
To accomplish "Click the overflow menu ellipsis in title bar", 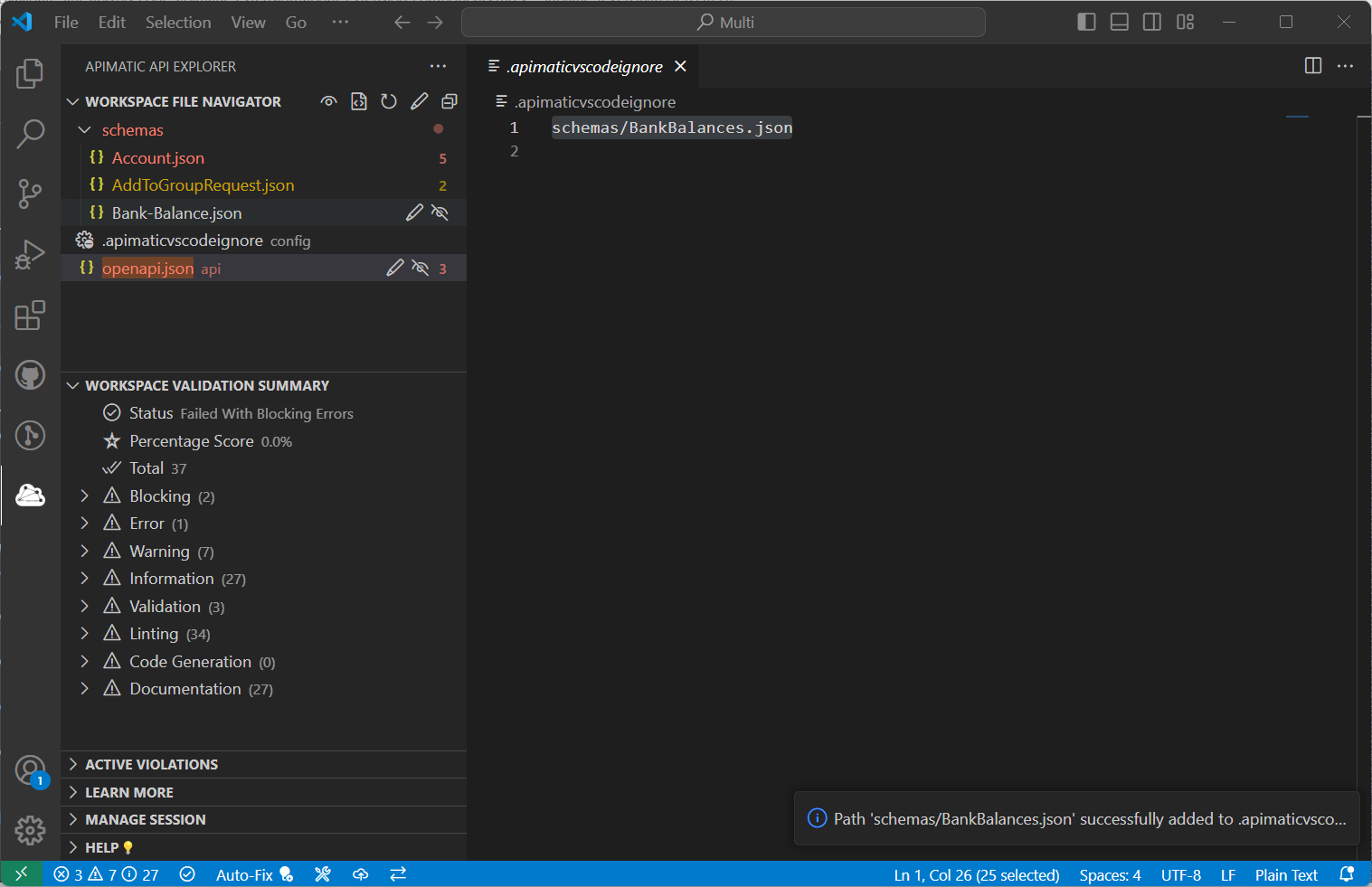I will 340,22.
